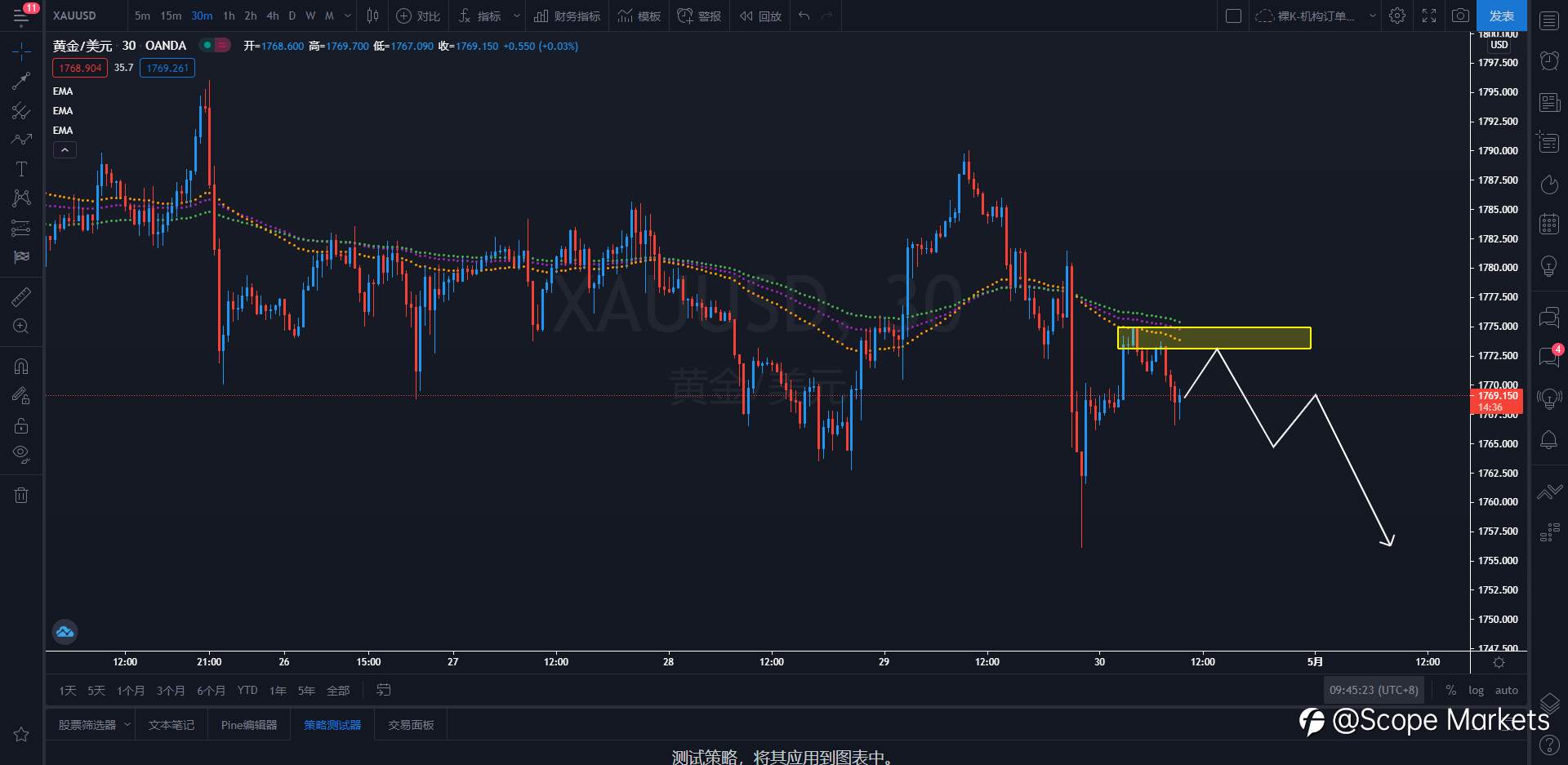Open the candlestick chart style selector
This screenshot has width=1568, height=765.
tap(372, 16)
